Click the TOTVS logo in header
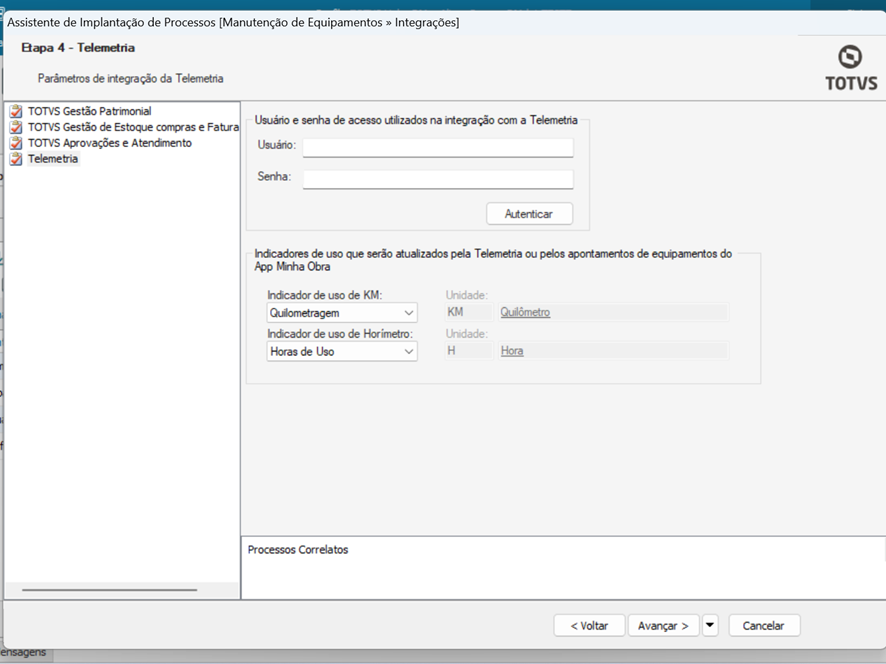The image size is (886, 664). point(850,68)
